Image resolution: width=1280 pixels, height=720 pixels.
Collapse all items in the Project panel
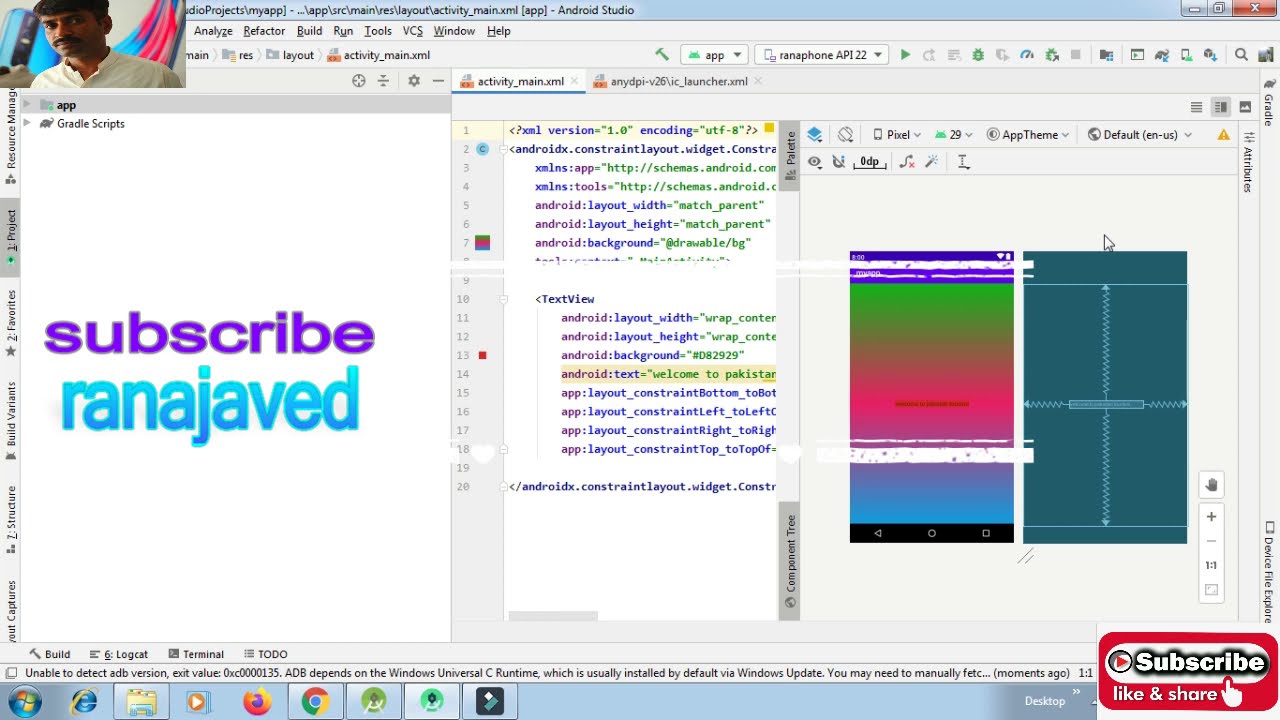pyautogui.click(x=383, y=81)
